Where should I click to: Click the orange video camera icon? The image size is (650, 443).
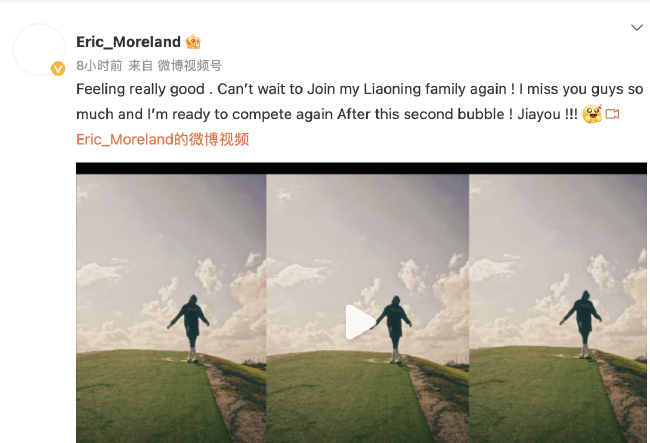click(x=612, y=114)
